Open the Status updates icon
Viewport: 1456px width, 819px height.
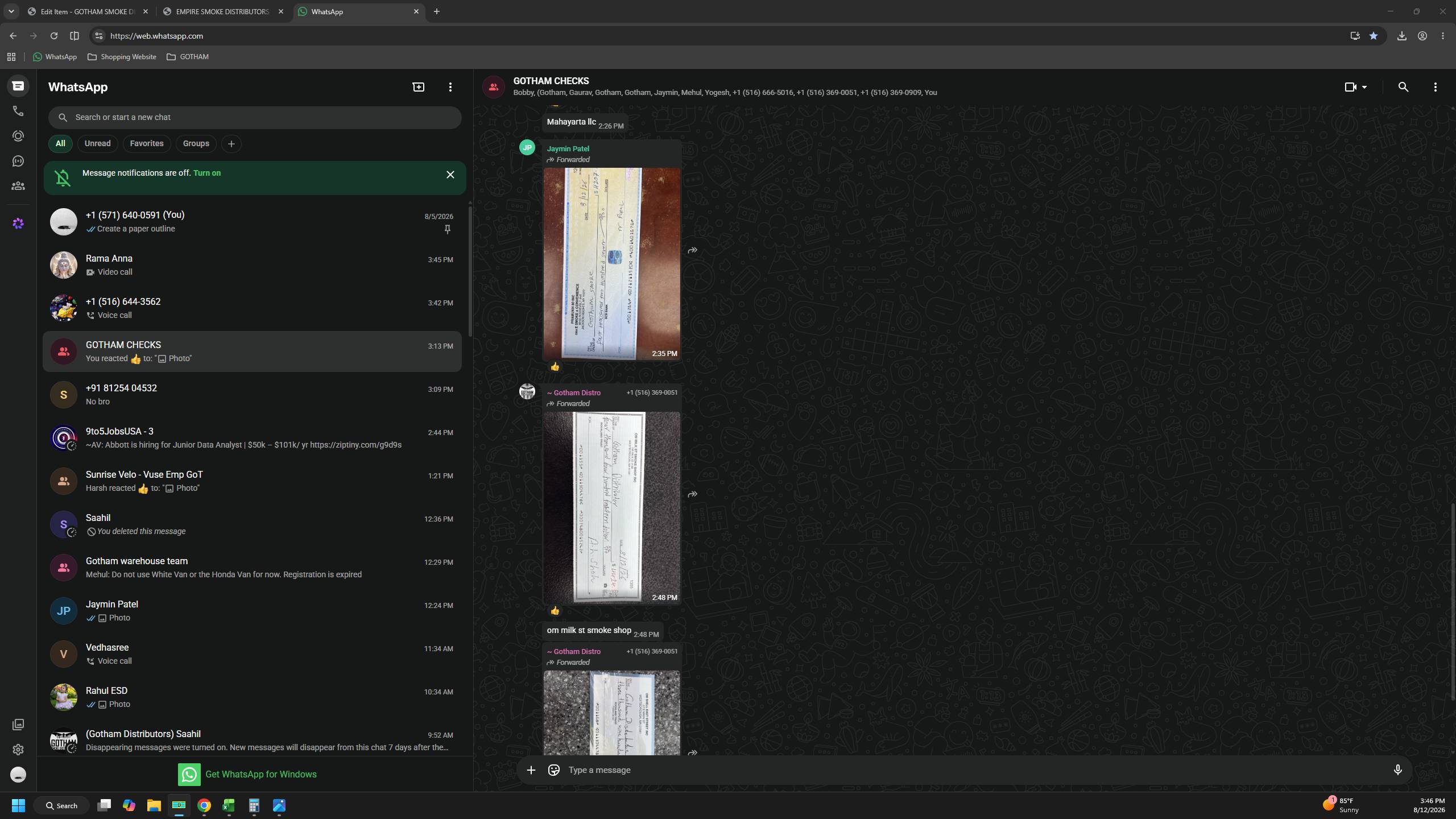pyautogui.click(x=18, y=136)
